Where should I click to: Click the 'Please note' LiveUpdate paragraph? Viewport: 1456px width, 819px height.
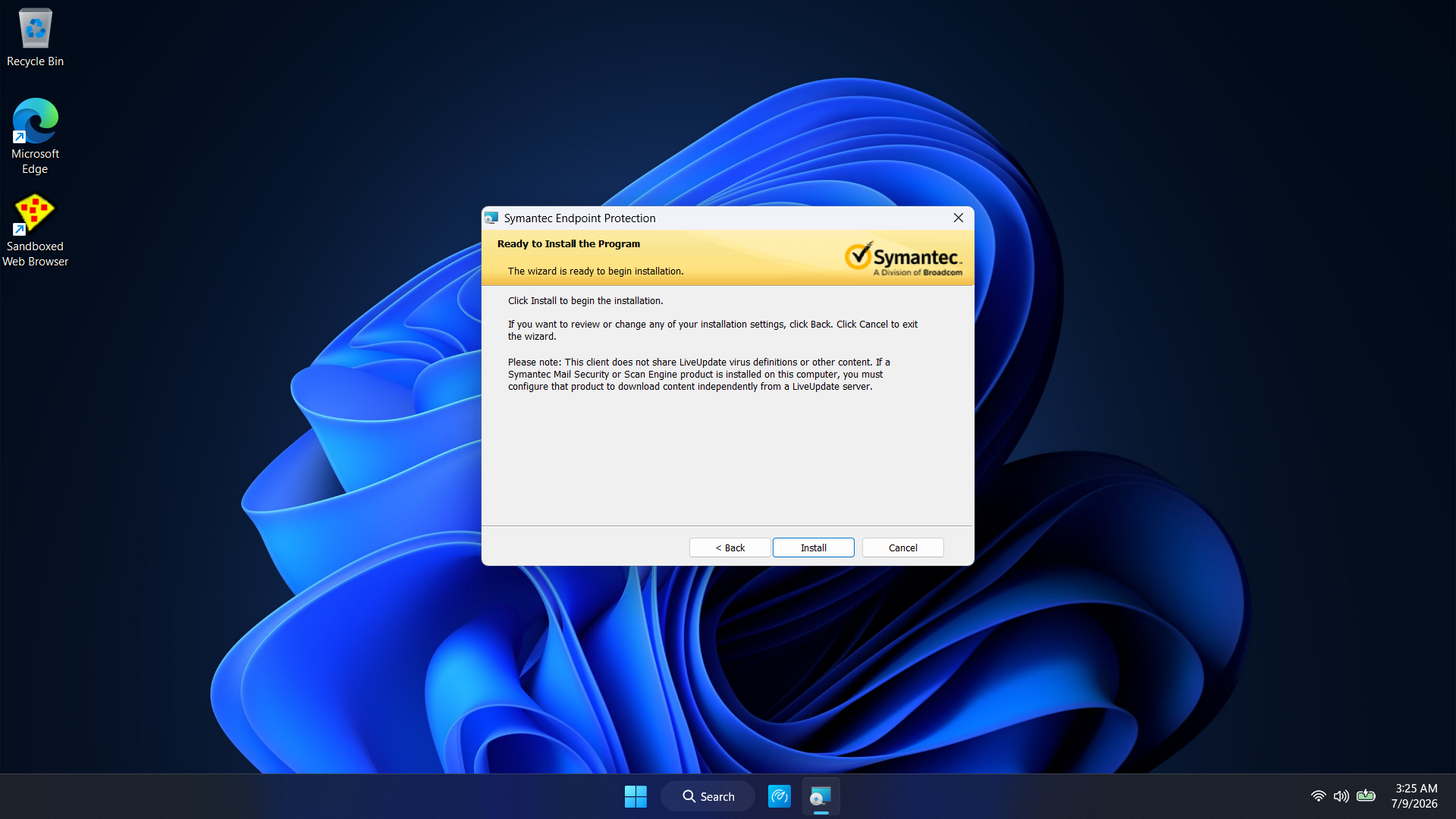tap(698, 375)
